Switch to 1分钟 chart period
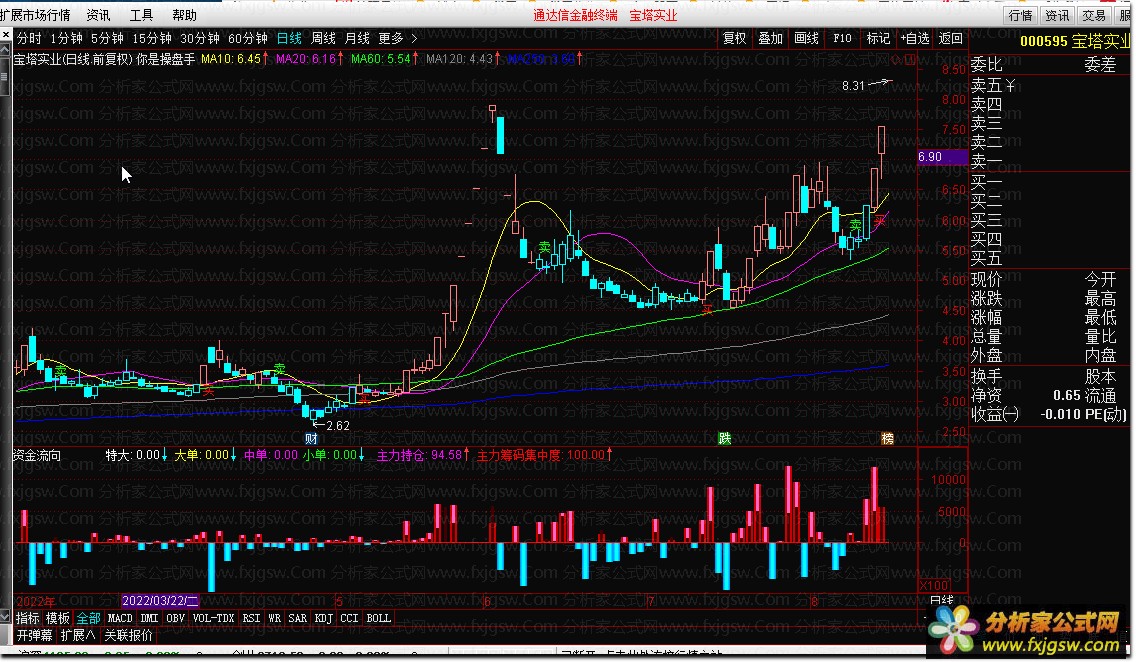 click(67, 38)
